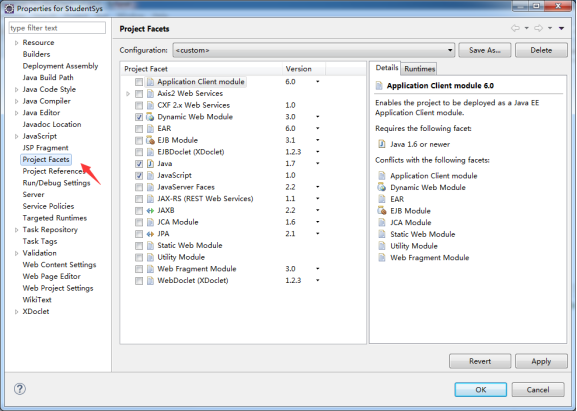Click the Dynamic Web Module globe icon
Screen dimensions: 577x411
[150, 117]
